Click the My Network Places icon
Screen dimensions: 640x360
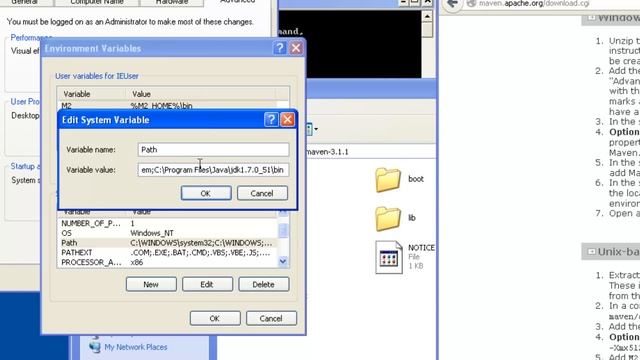point(95,347)
